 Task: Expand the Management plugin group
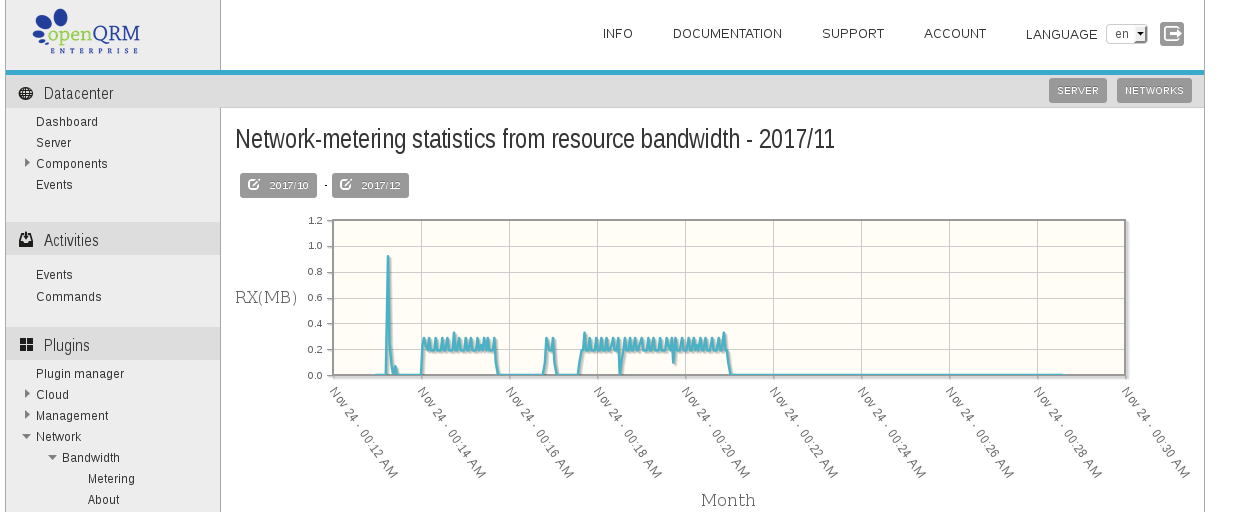tap(27, 415)
